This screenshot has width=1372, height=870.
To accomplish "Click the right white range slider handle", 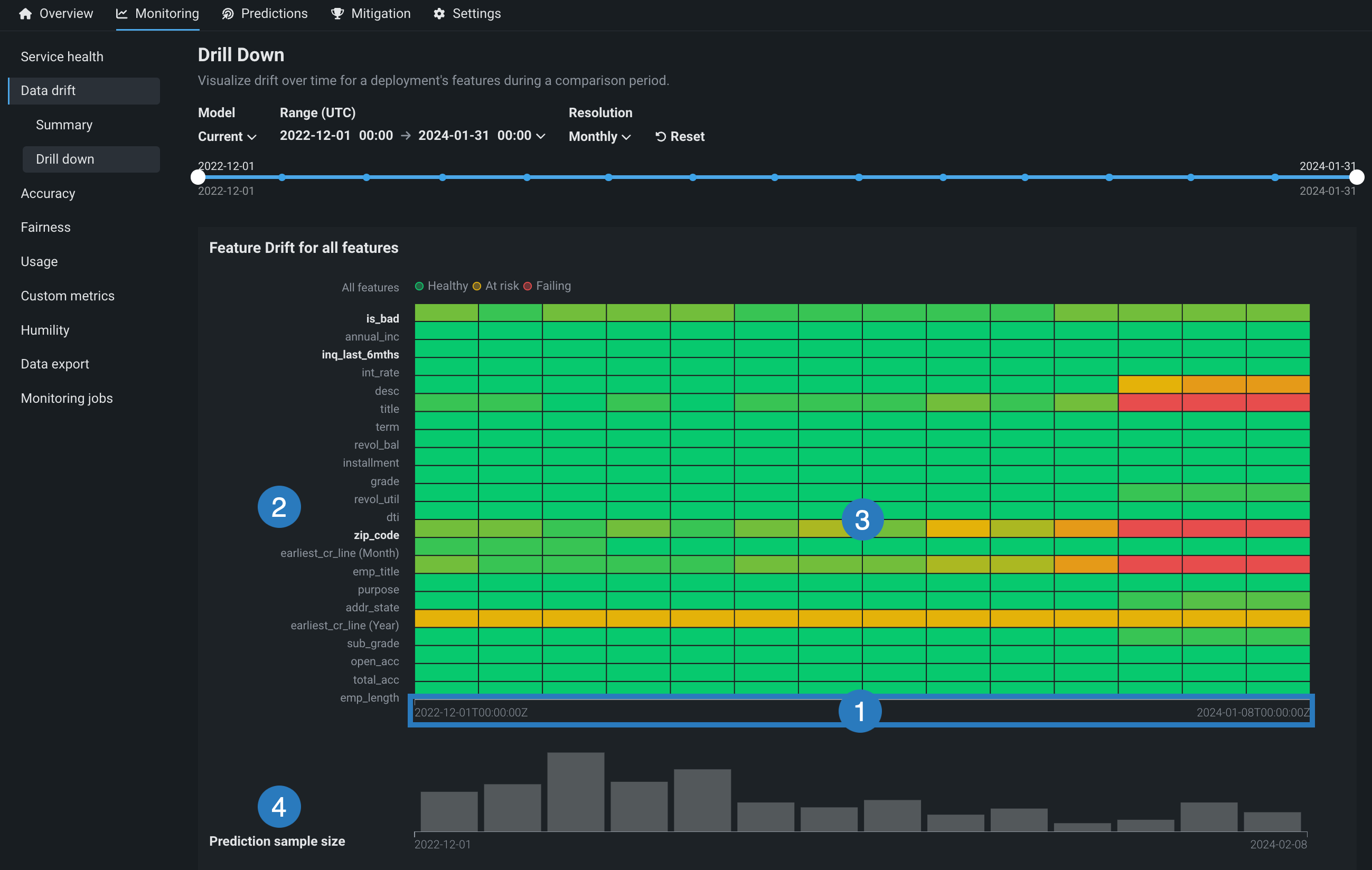I will (1357, 177).
